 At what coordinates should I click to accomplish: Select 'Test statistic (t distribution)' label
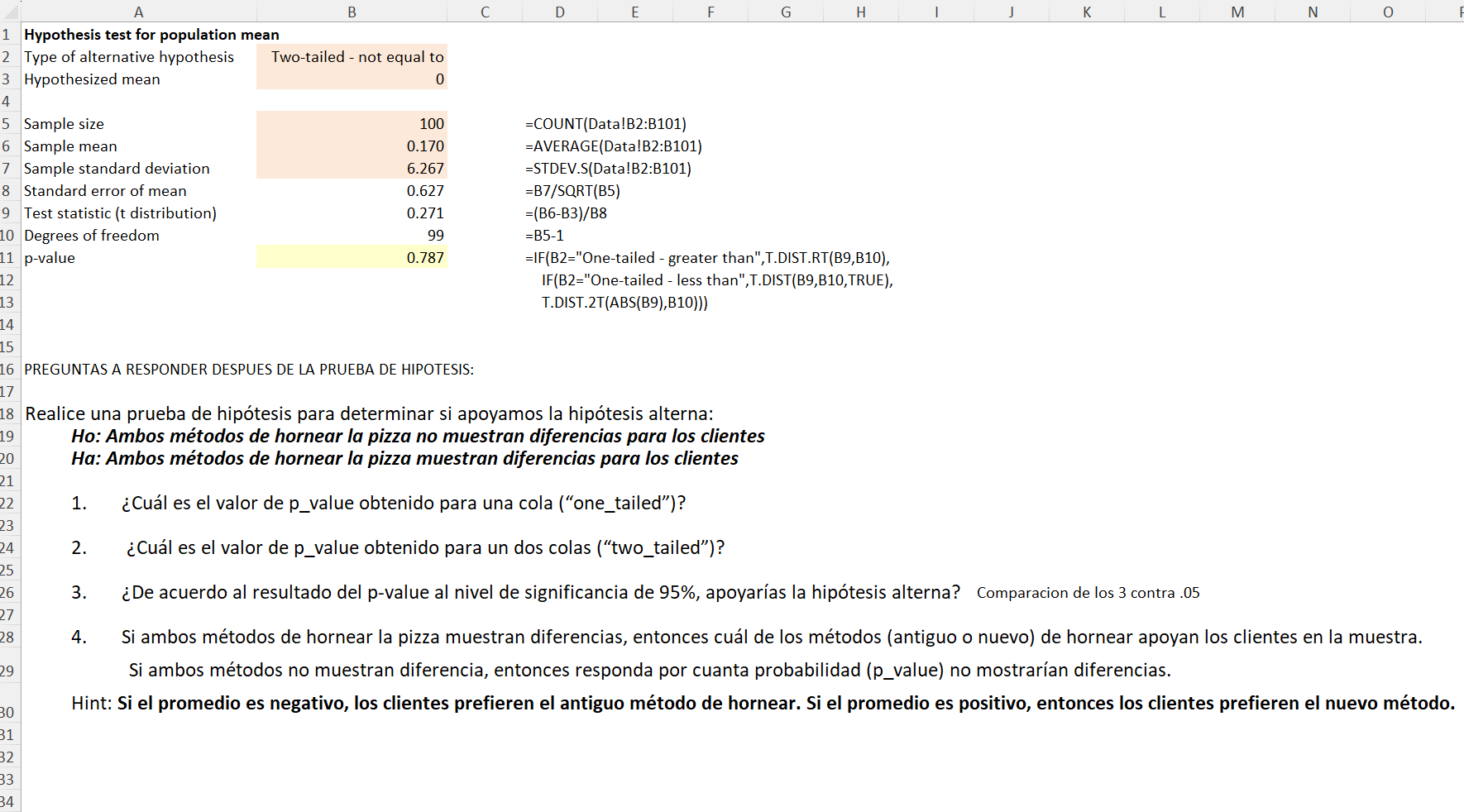pyautogui.click(x=120, y=213)
